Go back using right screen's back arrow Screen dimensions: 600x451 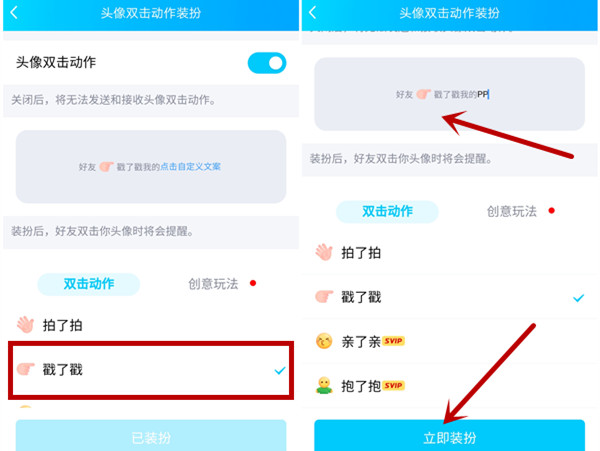pyautogui.click(x=312, y=13)
